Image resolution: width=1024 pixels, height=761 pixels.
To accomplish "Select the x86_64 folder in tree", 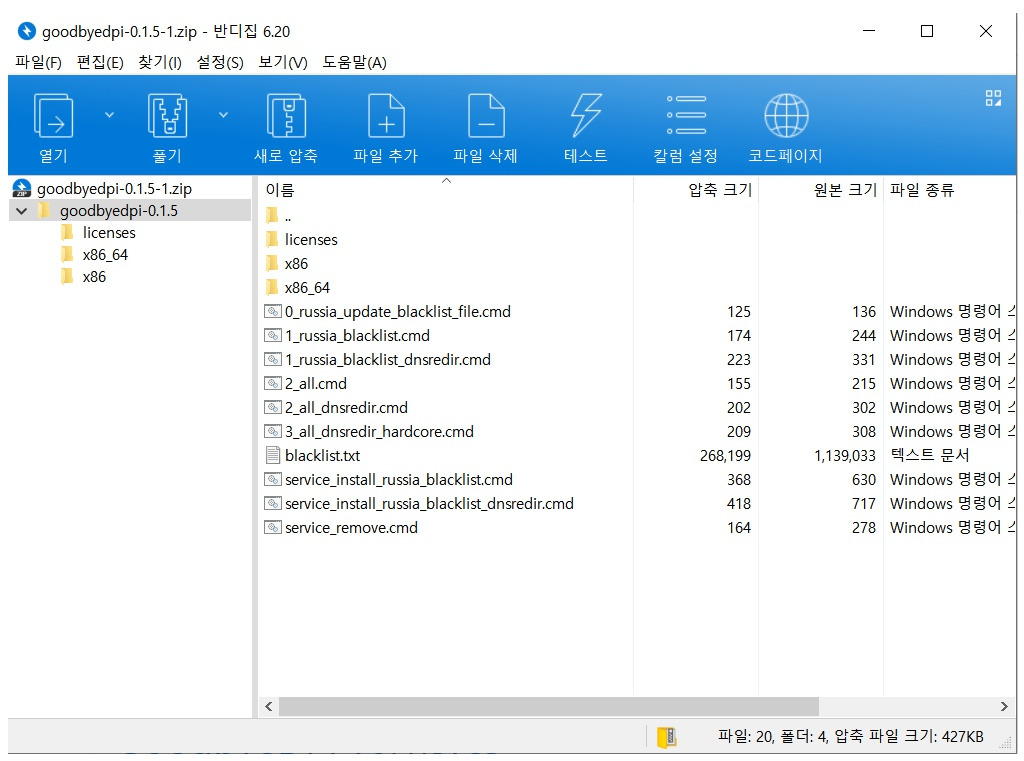I will pyautogui.click(x=105, y=255).
